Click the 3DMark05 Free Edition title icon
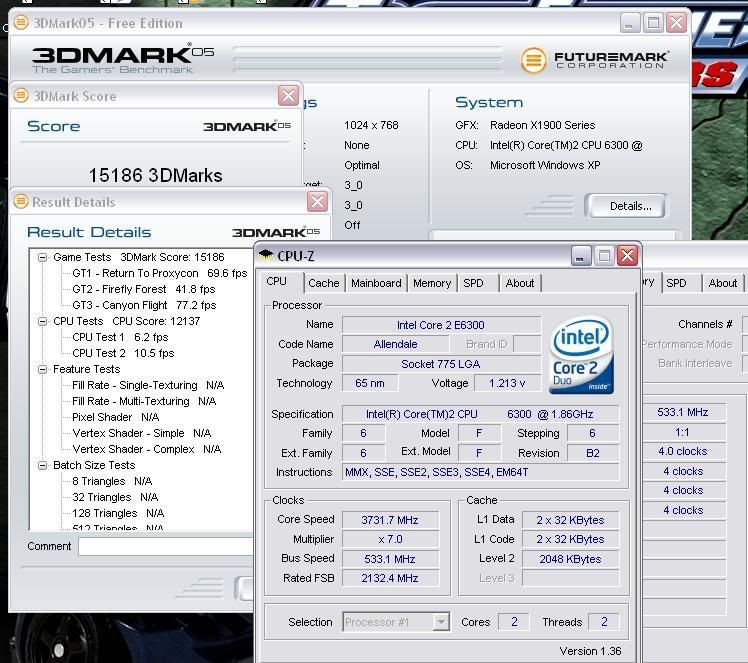 pyautogui.click(x=22, y=23)
